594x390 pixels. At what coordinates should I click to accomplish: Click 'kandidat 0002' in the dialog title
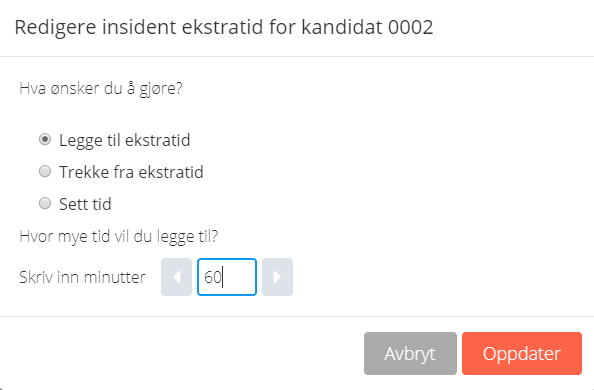(x=367, y=27)
